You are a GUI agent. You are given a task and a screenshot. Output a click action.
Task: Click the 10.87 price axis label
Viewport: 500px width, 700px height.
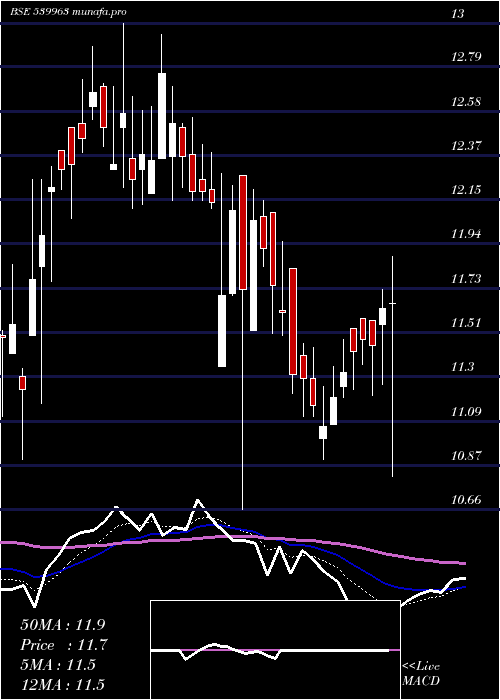coord(466,456)
